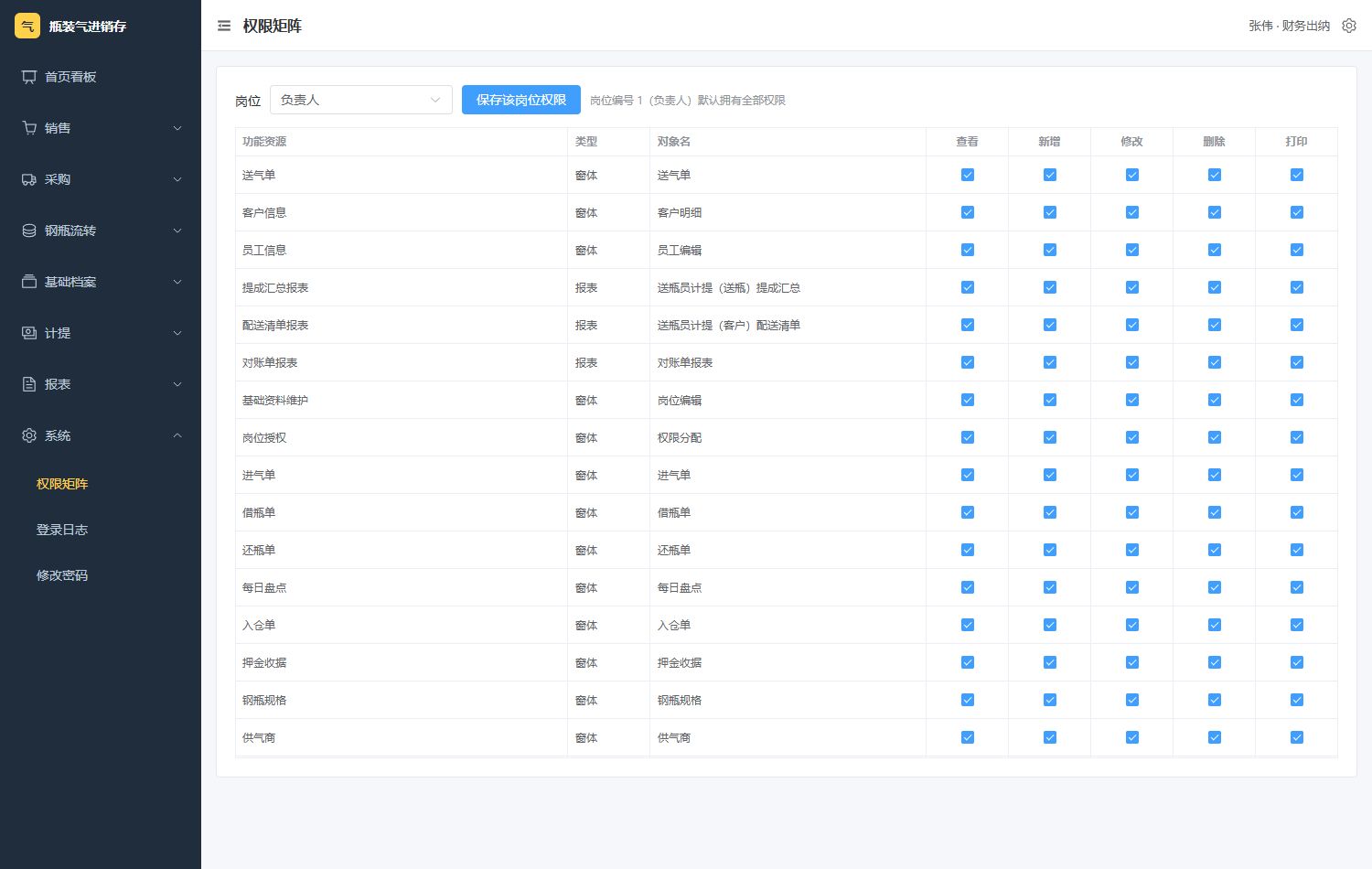Click the yellow app logo icon

tap(27, 26)
